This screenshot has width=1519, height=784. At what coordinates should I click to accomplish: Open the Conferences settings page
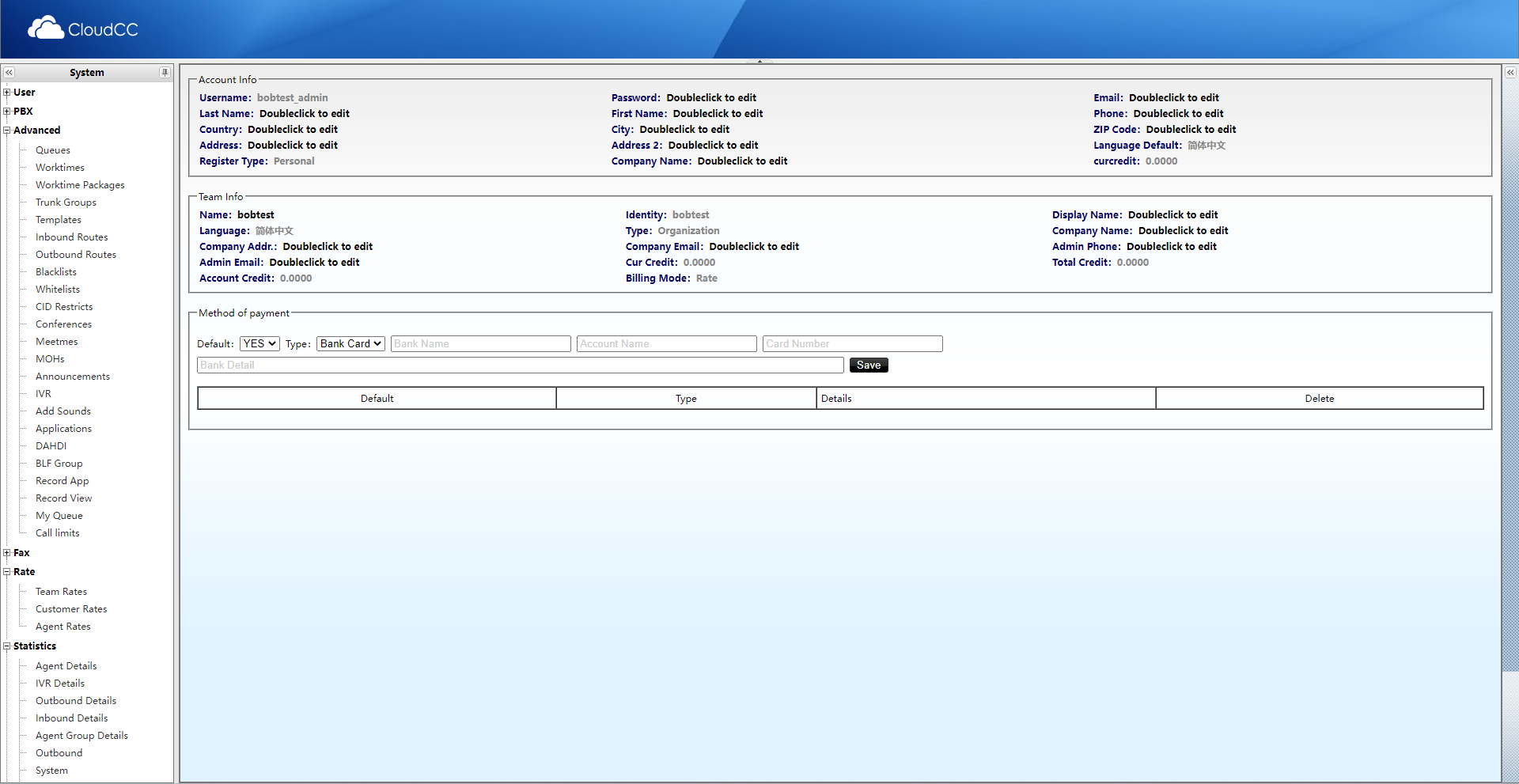point(63,324)
